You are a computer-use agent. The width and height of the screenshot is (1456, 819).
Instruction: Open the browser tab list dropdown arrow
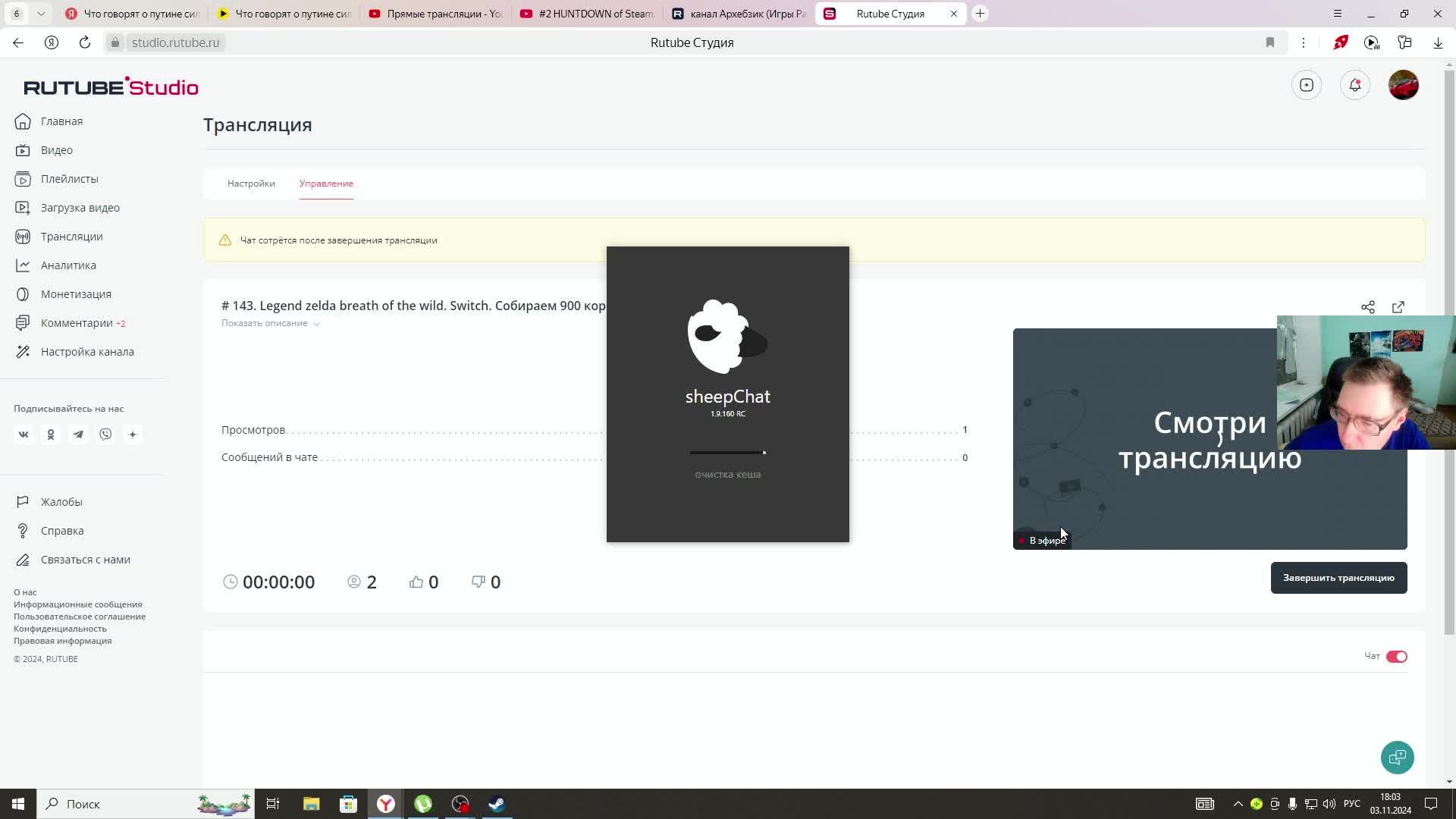point(41,14)
